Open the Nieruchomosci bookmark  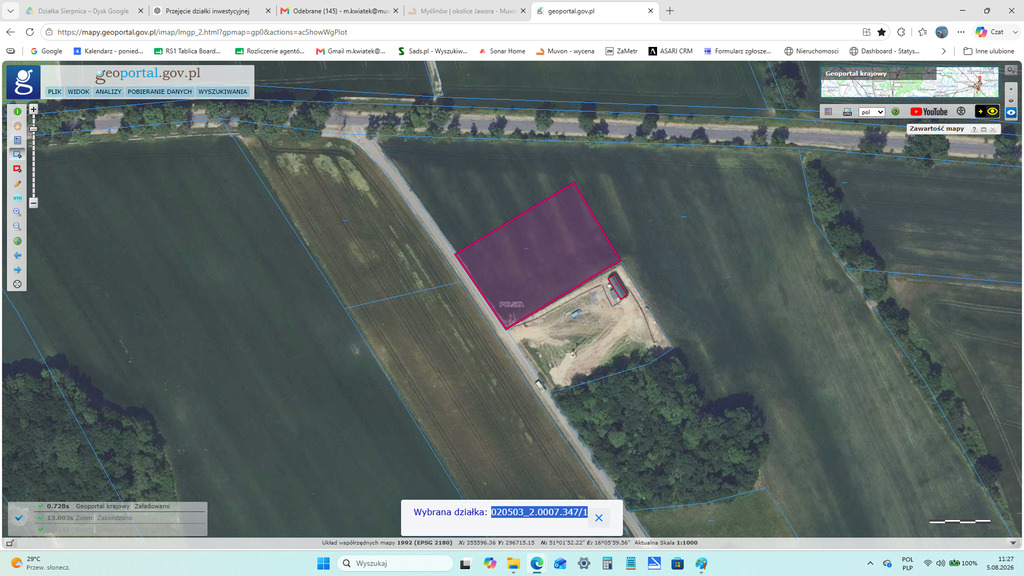point(811,51)
